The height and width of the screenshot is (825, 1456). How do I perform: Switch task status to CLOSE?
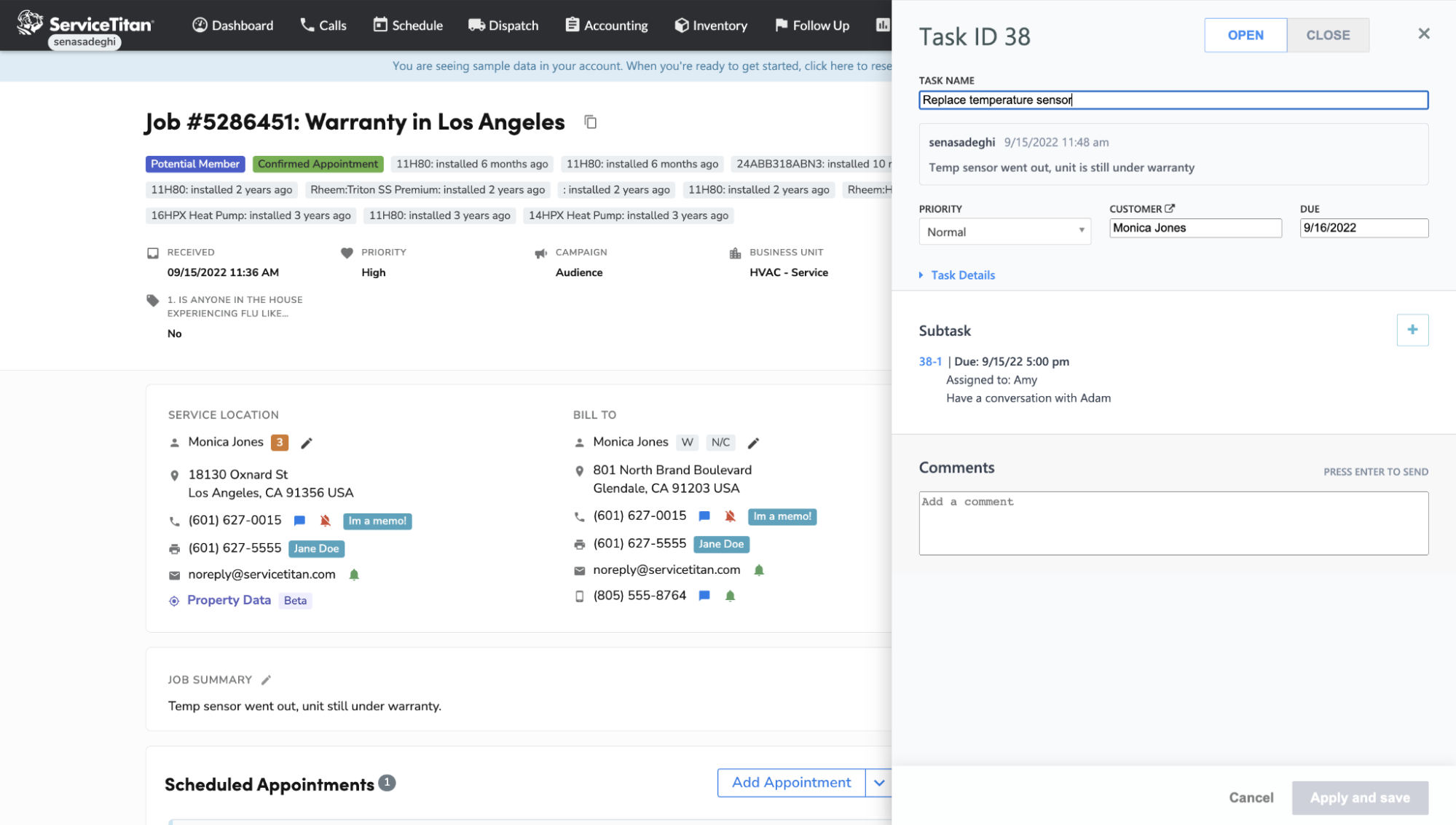coord(1327,35)
